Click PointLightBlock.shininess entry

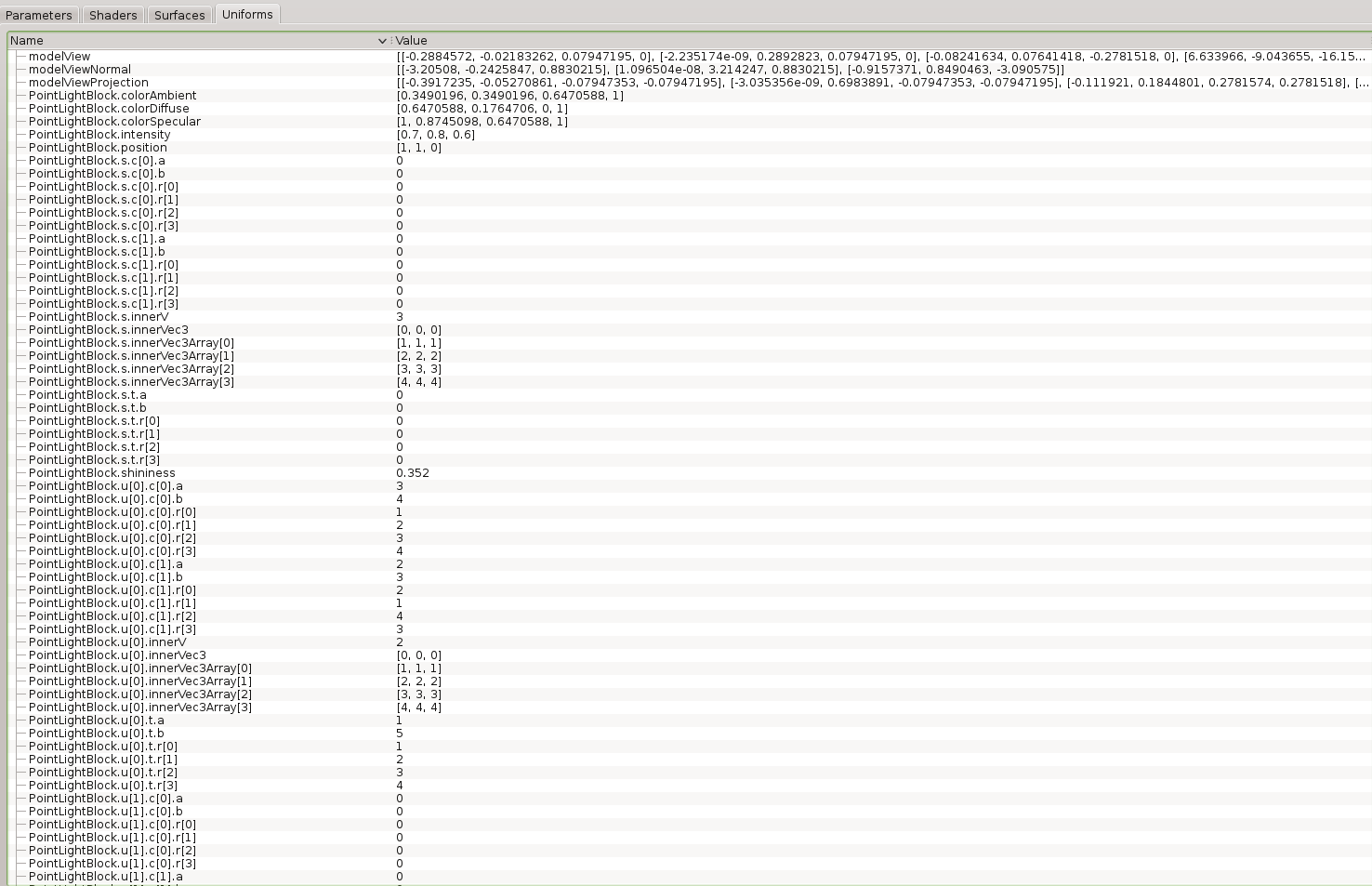689,473
